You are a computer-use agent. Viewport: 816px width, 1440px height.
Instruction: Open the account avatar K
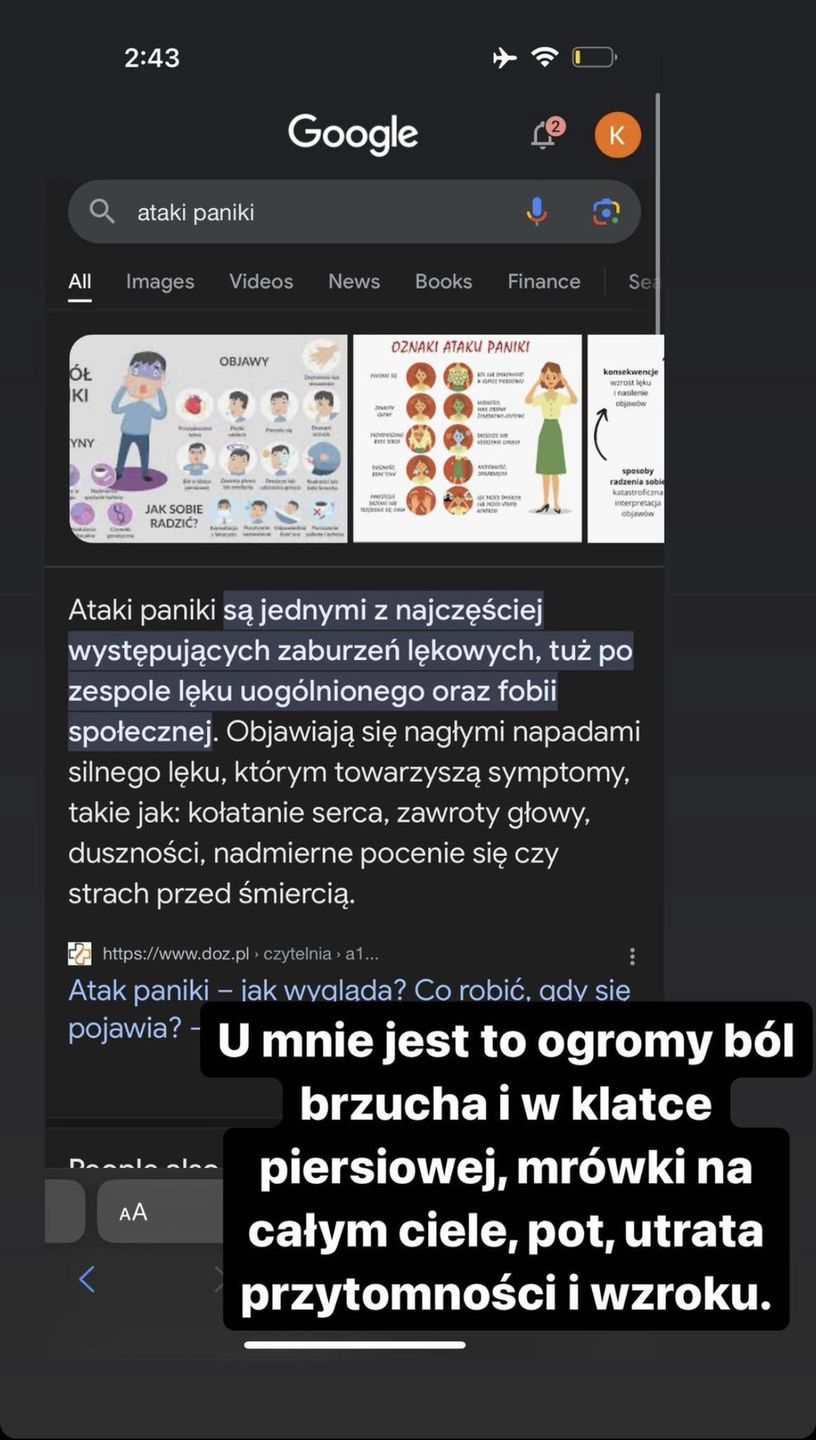(x=617, y=135)
